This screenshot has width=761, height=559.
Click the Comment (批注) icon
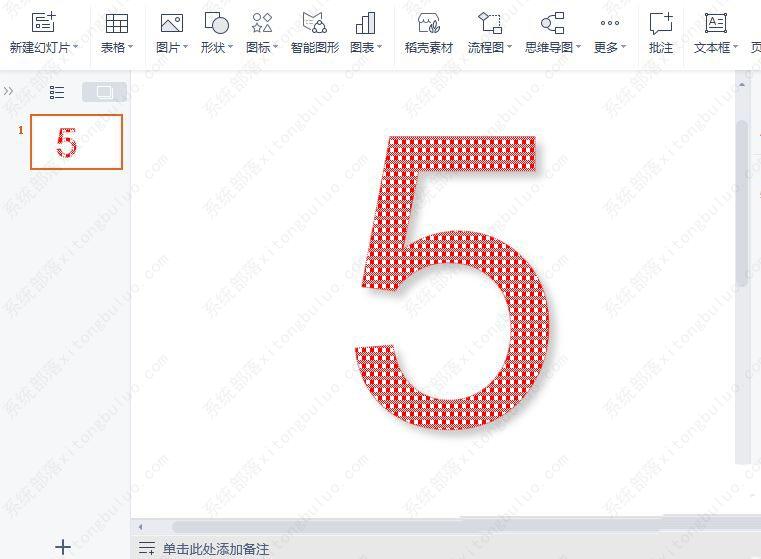click(661, 23)
